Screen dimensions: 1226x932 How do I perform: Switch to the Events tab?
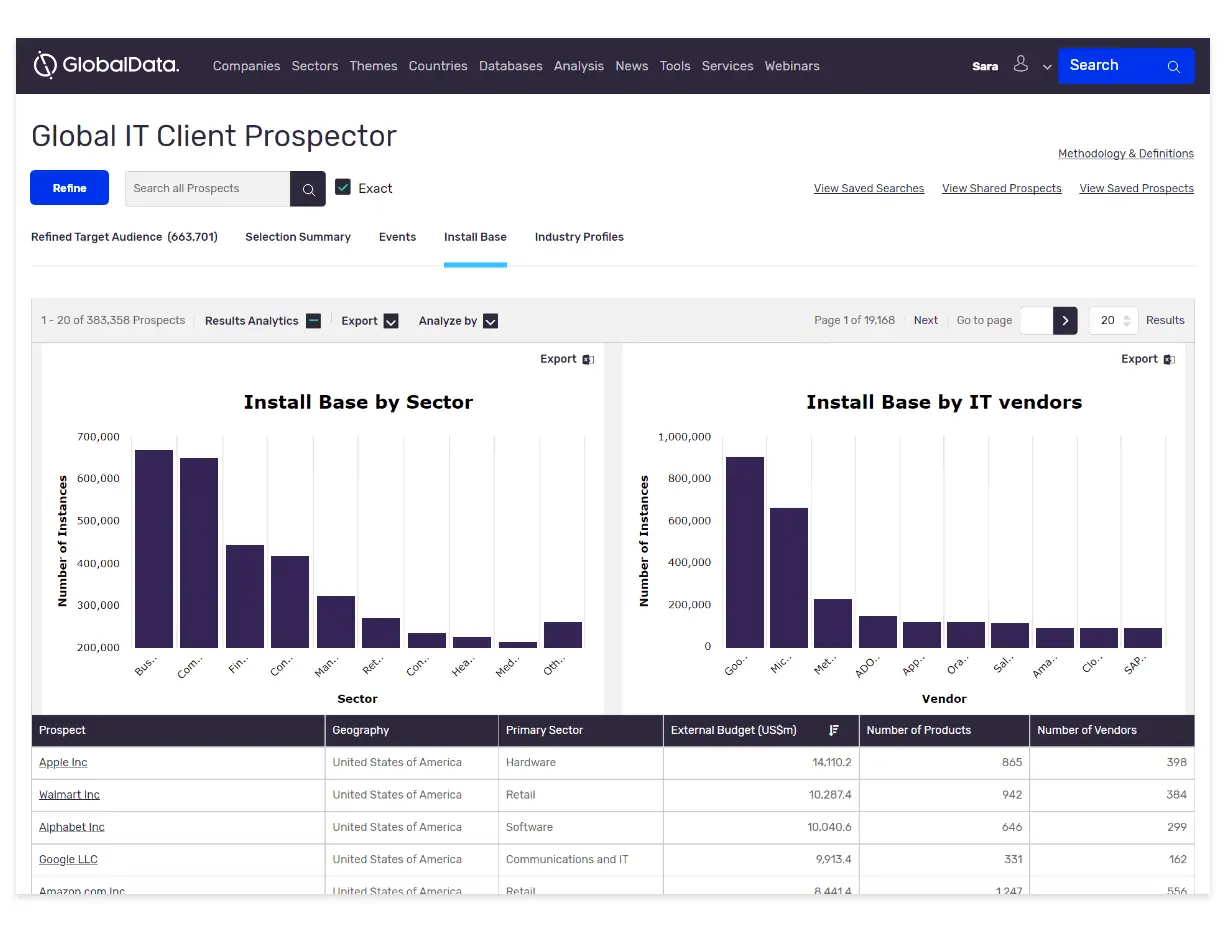click(x=397, y=237)
